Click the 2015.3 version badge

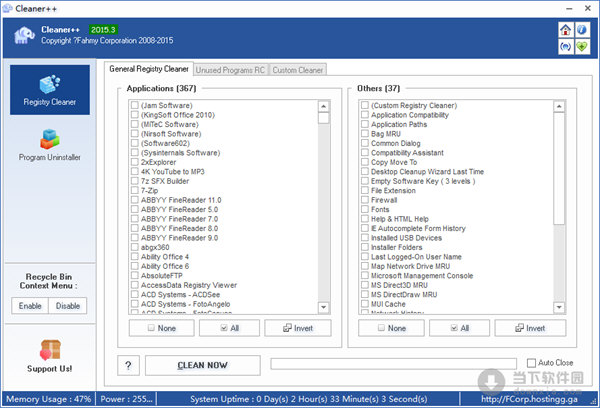[x=103, y=29]
